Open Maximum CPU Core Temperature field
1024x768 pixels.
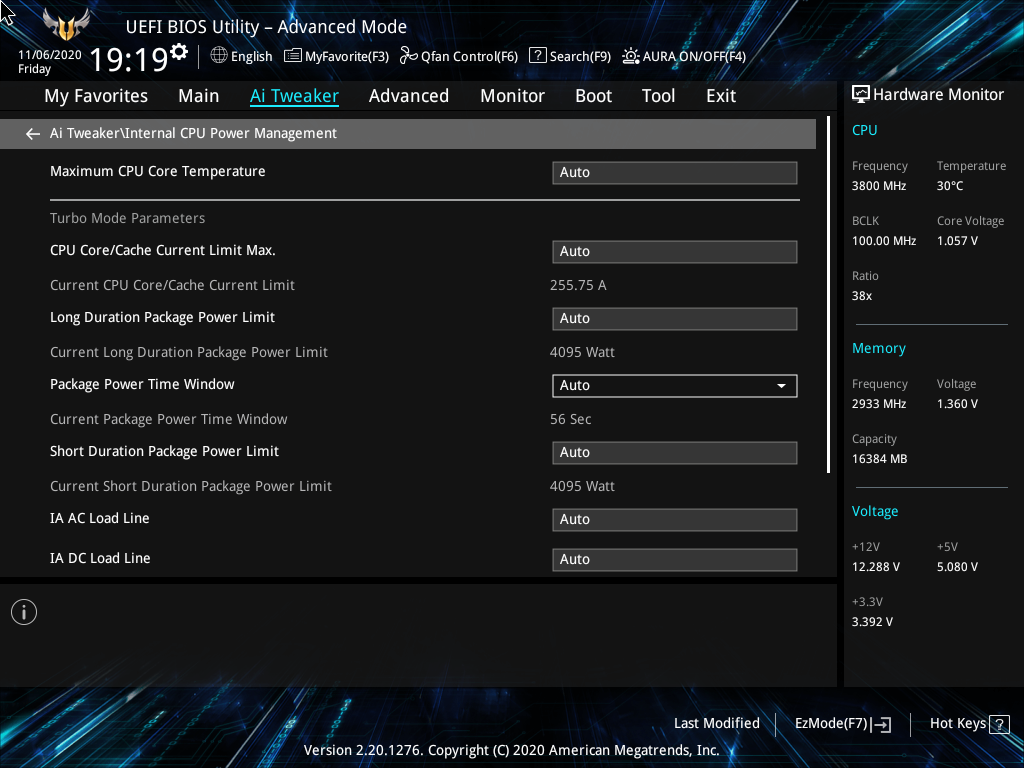674,173
